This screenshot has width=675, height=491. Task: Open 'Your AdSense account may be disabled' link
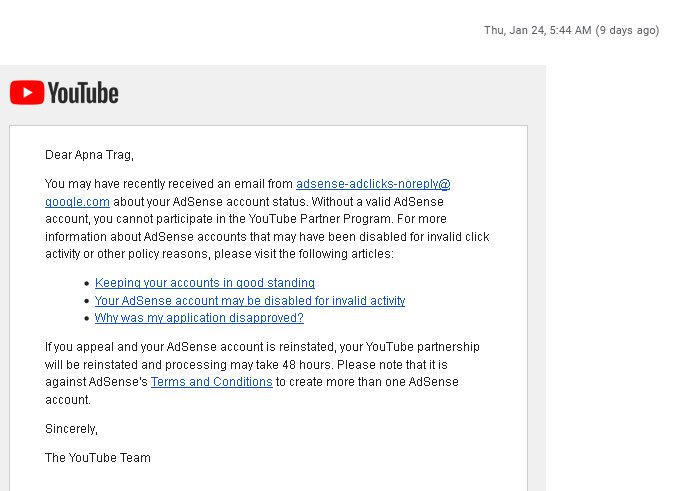click(x=250, y=300)
